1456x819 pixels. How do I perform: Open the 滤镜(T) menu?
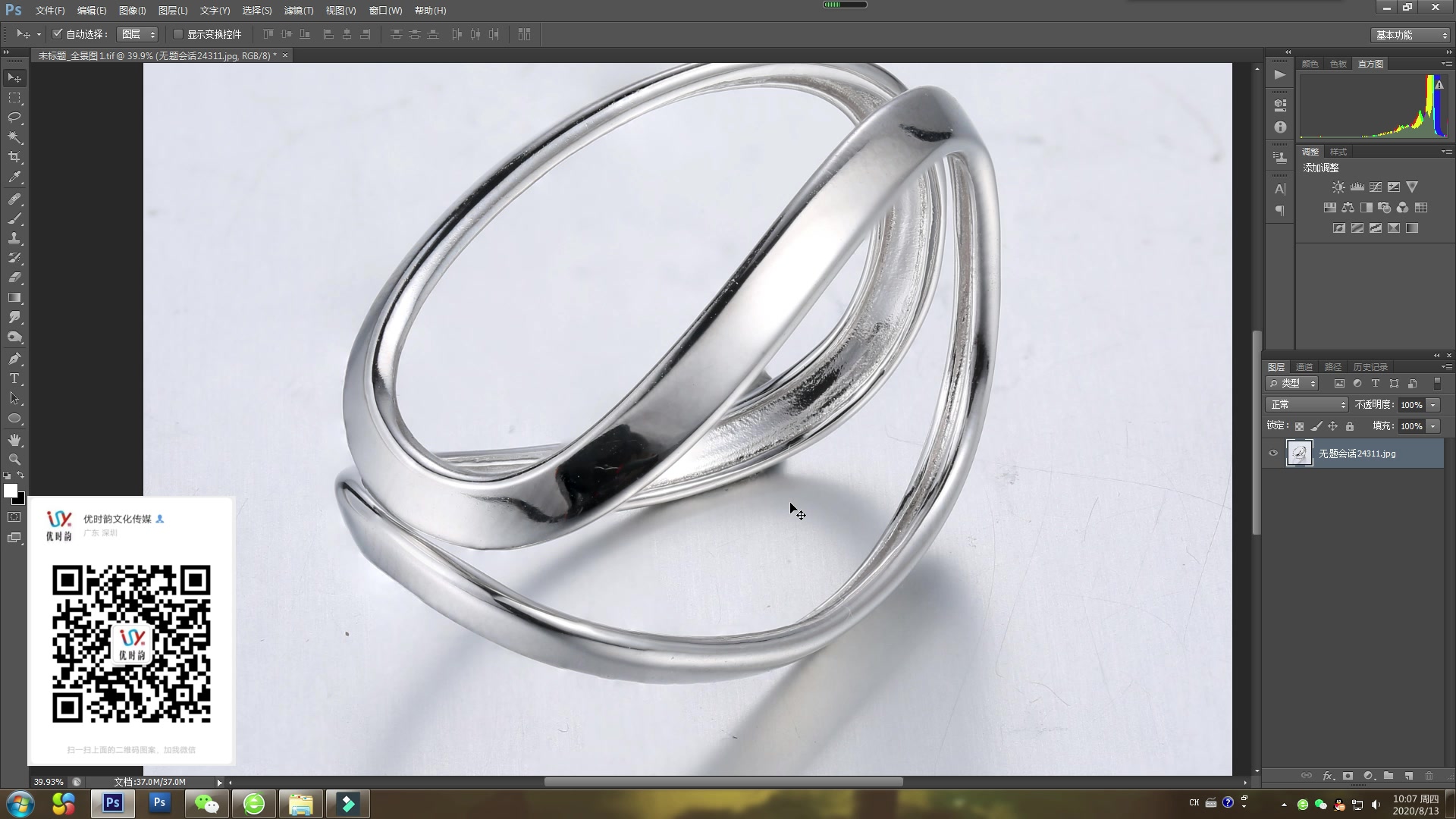click(298, 11)
